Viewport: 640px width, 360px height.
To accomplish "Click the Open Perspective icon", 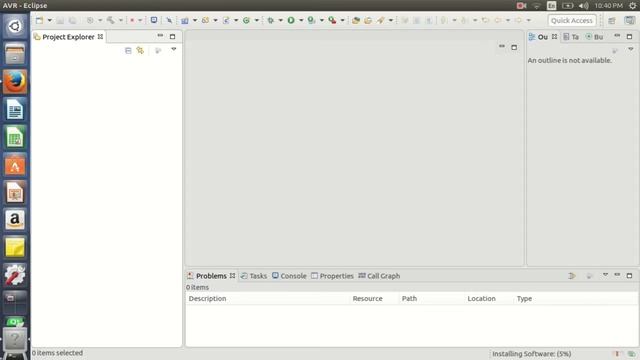I will click(611, 20).
